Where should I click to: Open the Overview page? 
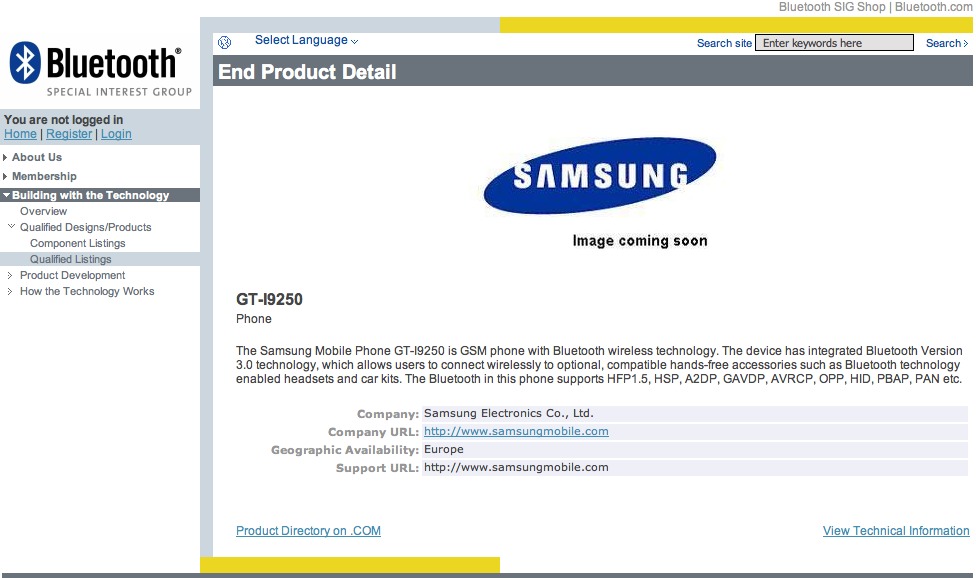(x=43, y=211)
